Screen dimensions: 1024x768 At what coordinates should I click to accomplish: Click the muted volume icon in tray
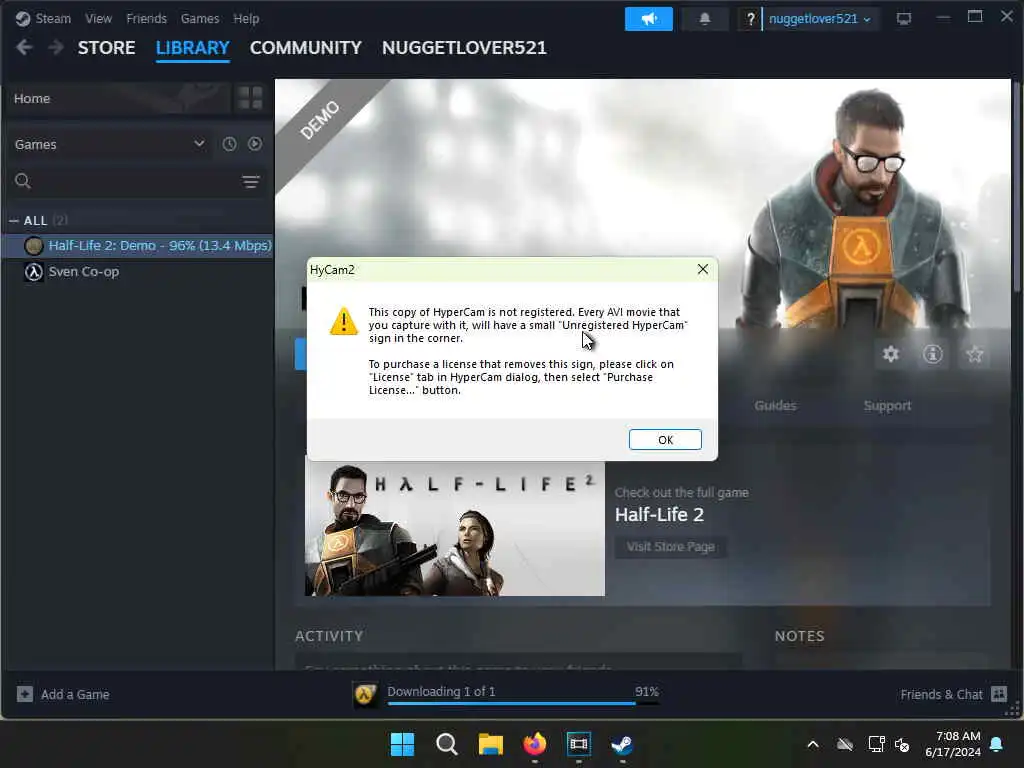(x=903, y=744)
